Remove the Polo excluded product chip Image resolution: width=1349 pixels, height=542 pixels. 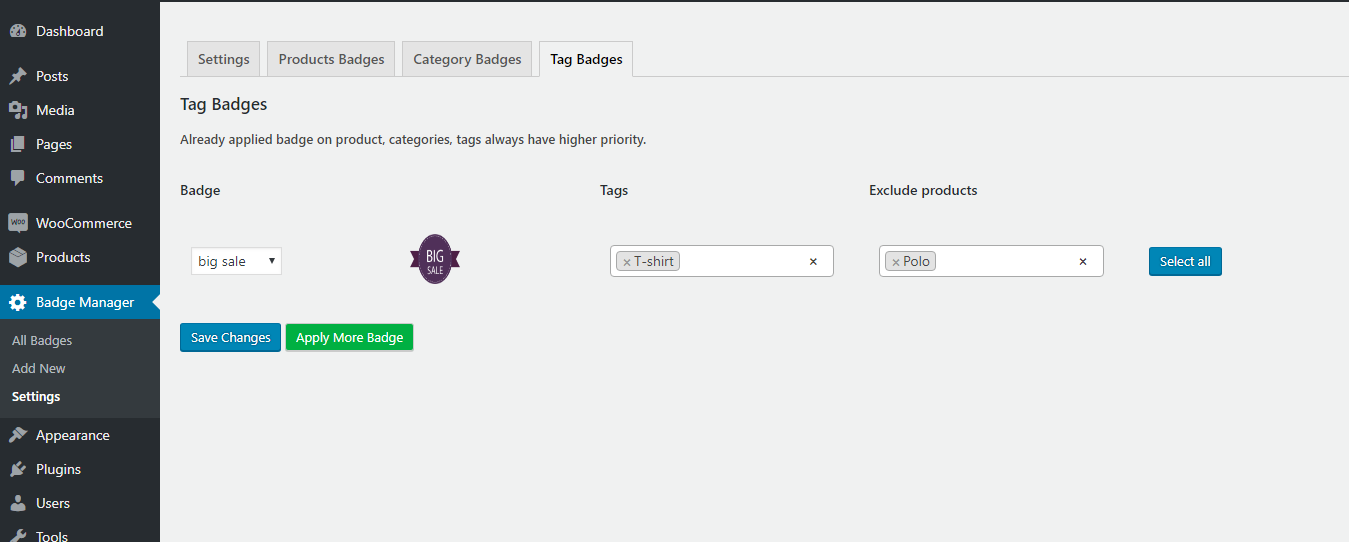(x=896, y=262)
